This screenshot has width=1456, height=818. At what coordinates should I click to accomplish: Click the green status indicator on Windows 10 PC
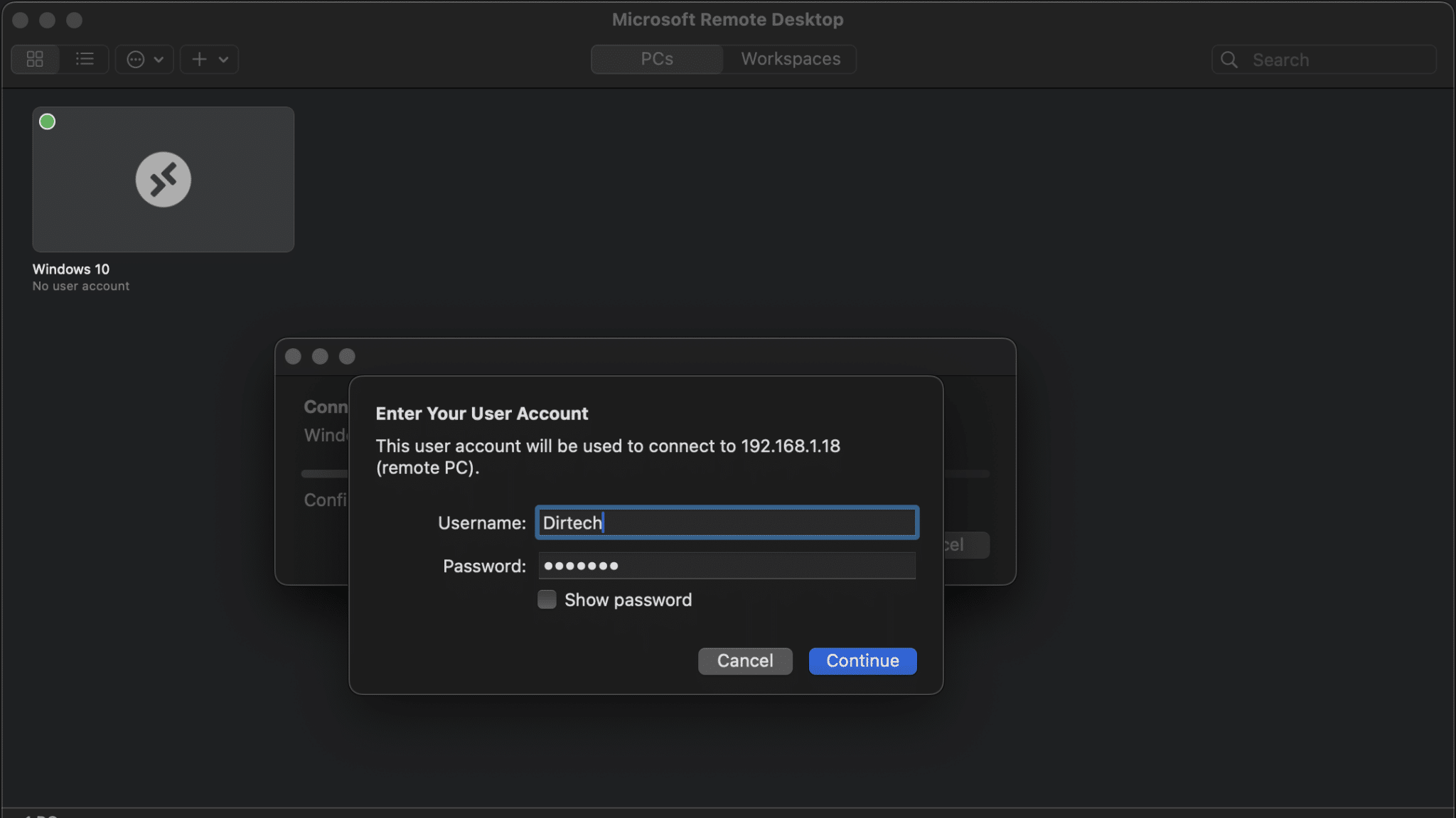(x=46, y=121)
